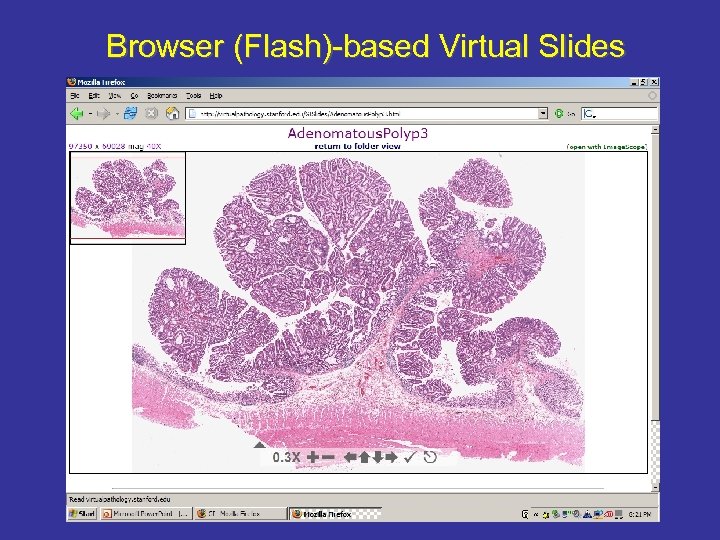Click the Windows Start button
Viewport: 720px width, 540px height.
(x=82, y=514)
